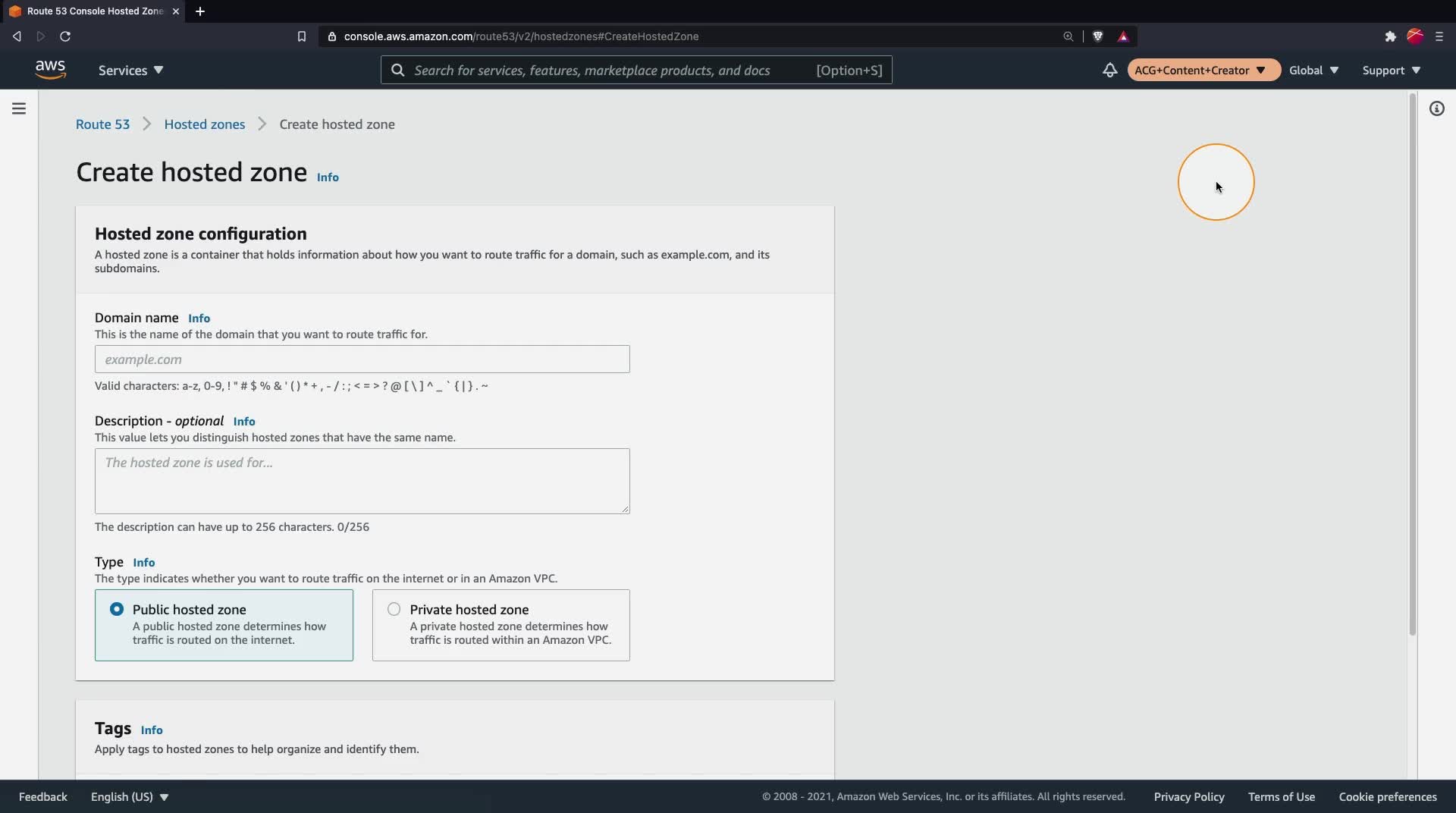Viewport: 1456px width, 813px height.
Task: Open Info link beside Type
Action: 144,563
